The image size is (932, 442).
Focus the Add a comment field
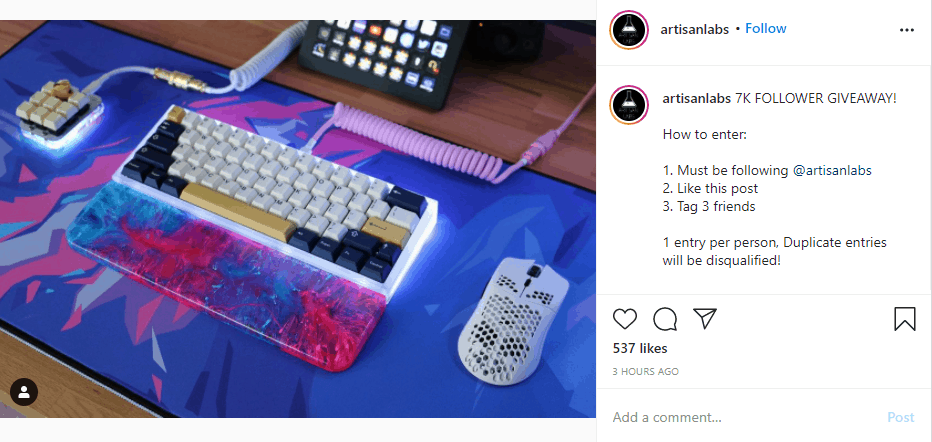point(745,417)
